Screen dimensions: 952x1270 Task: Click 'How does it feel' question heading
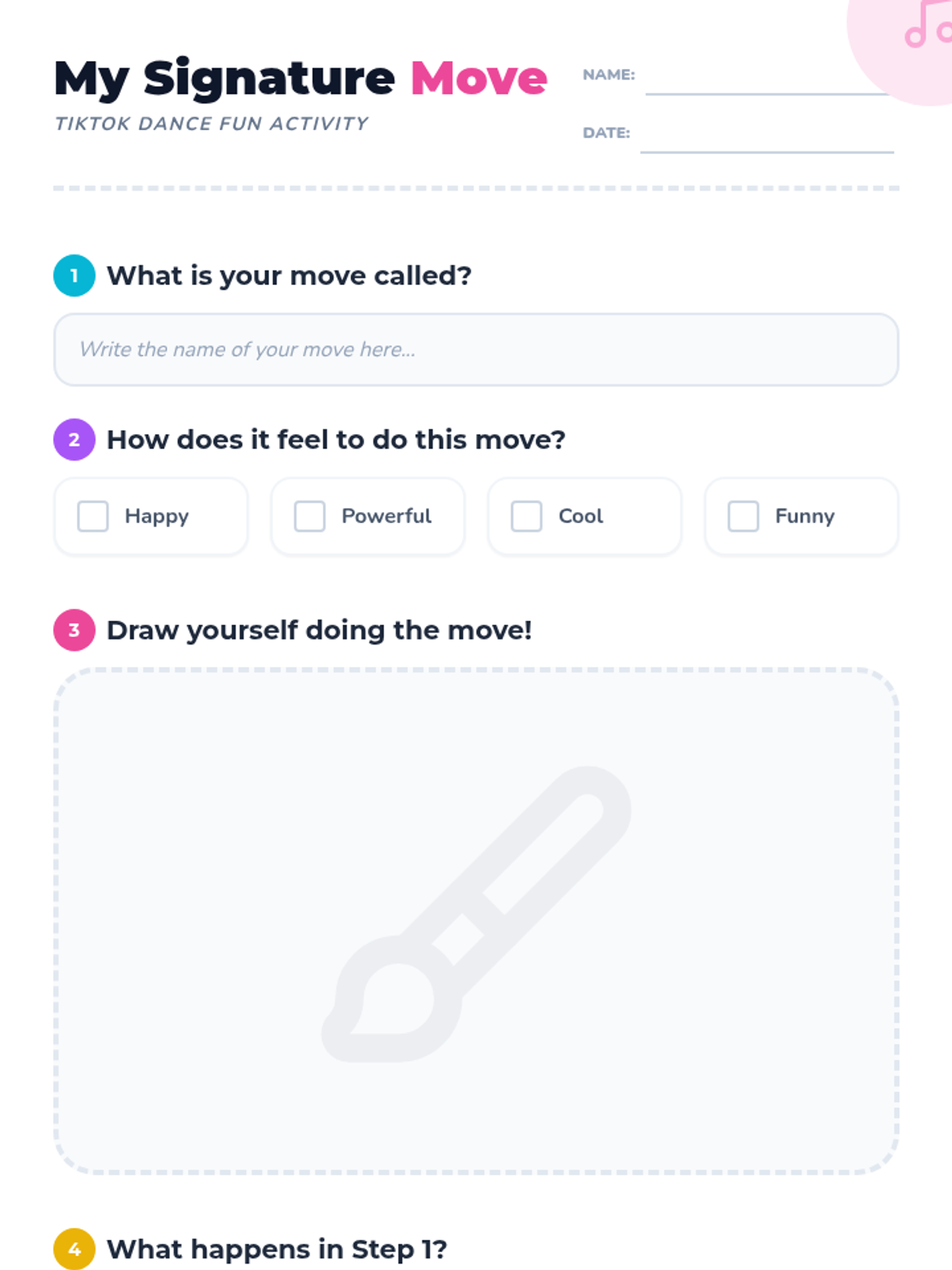coord(336,440)
